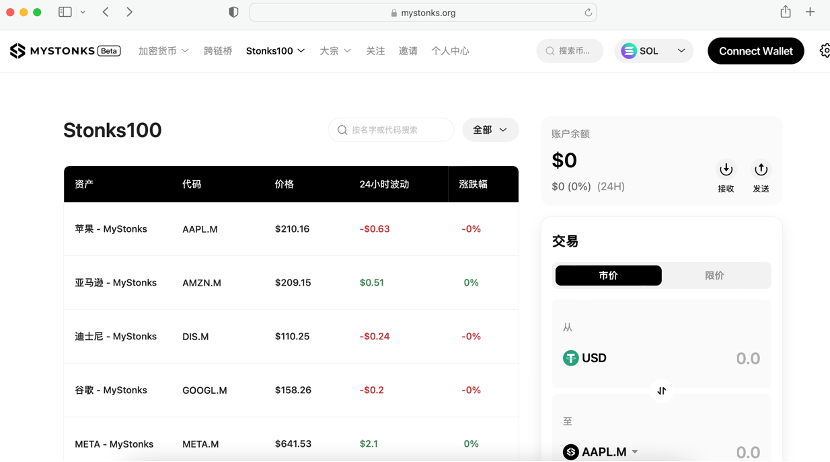Open the 关注 menu item
Screen dimensions: 830x462
point(375,51)
